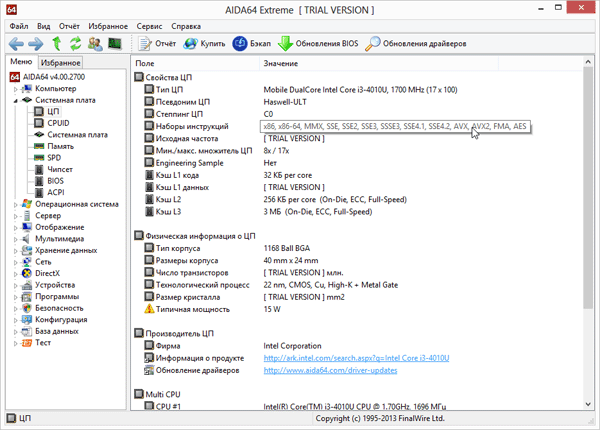Select the Haswell-ULT value

click(285, 102)
